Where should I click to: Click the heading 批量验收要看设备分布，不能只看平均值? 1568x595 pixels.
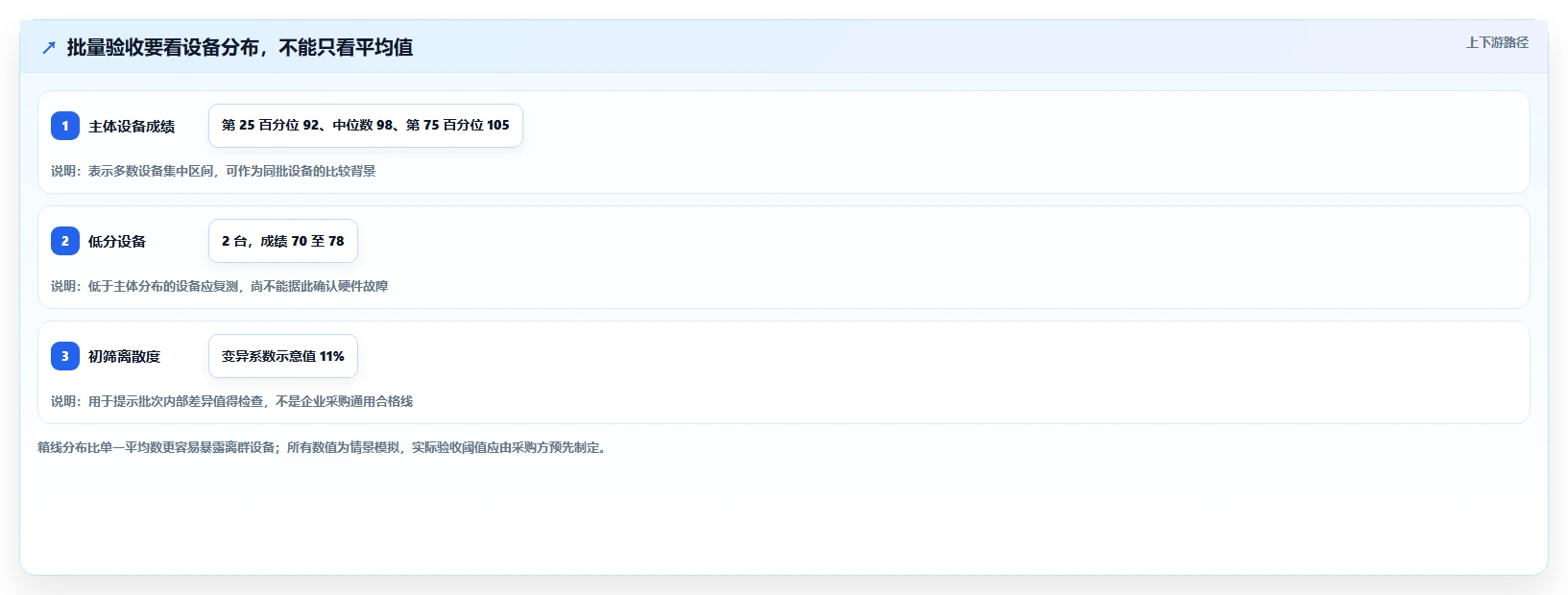click(x=240, y=47)
